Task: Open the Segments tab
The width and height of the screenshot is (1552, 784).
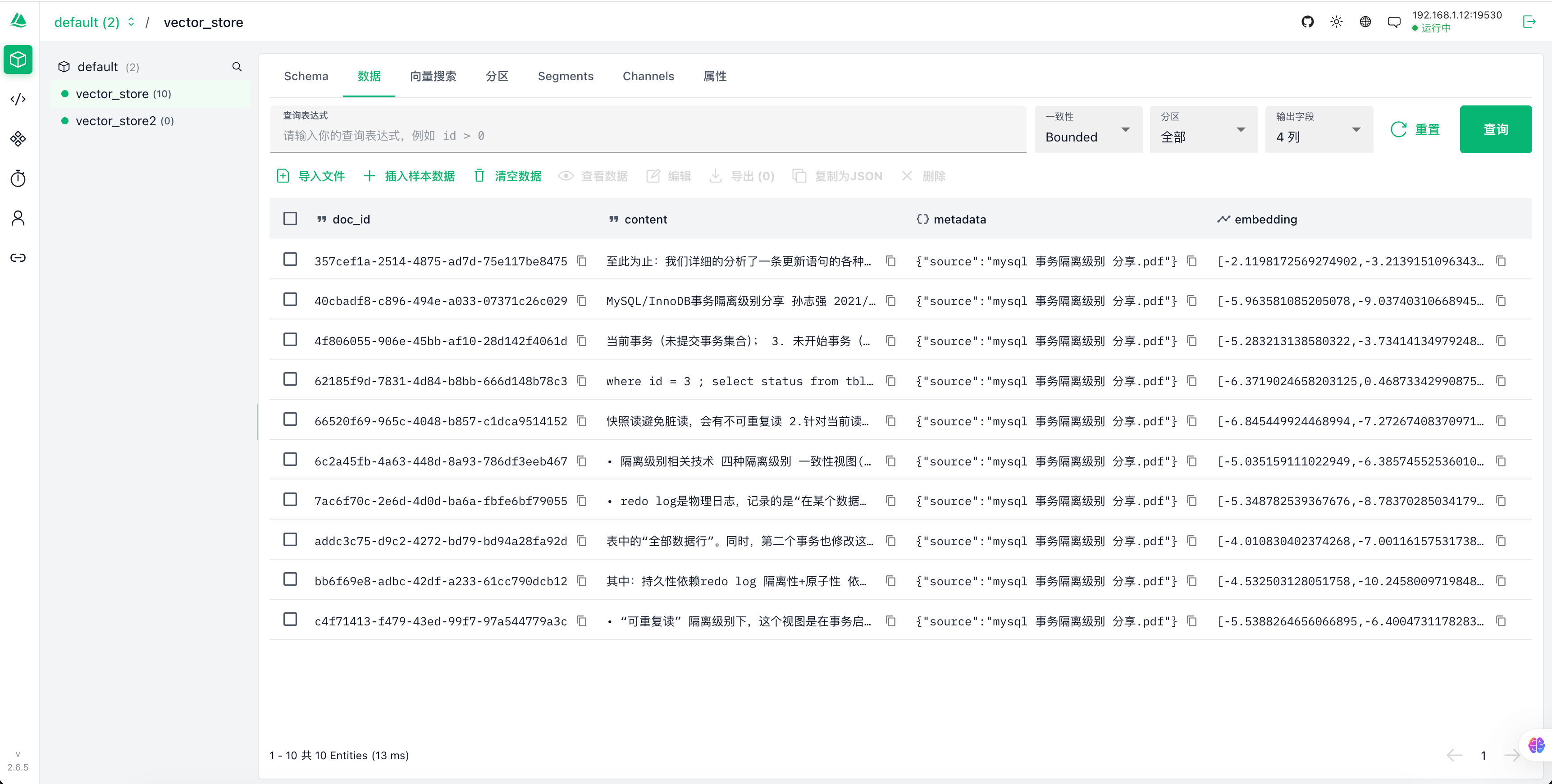Action: pyautogui.click(x=565, y=77)
